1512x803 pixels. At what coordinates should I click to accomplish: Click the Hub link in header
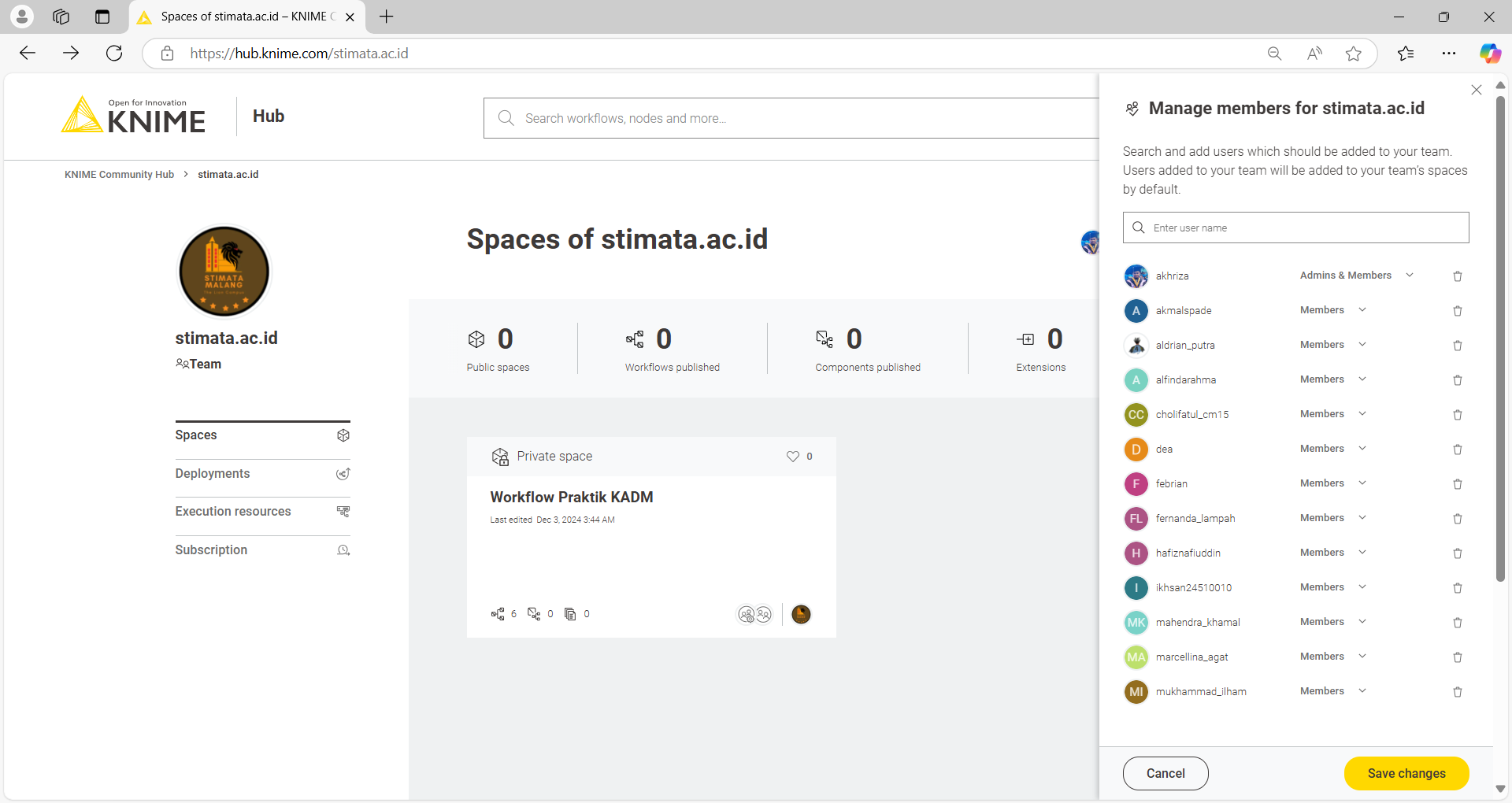pos(269,117)
